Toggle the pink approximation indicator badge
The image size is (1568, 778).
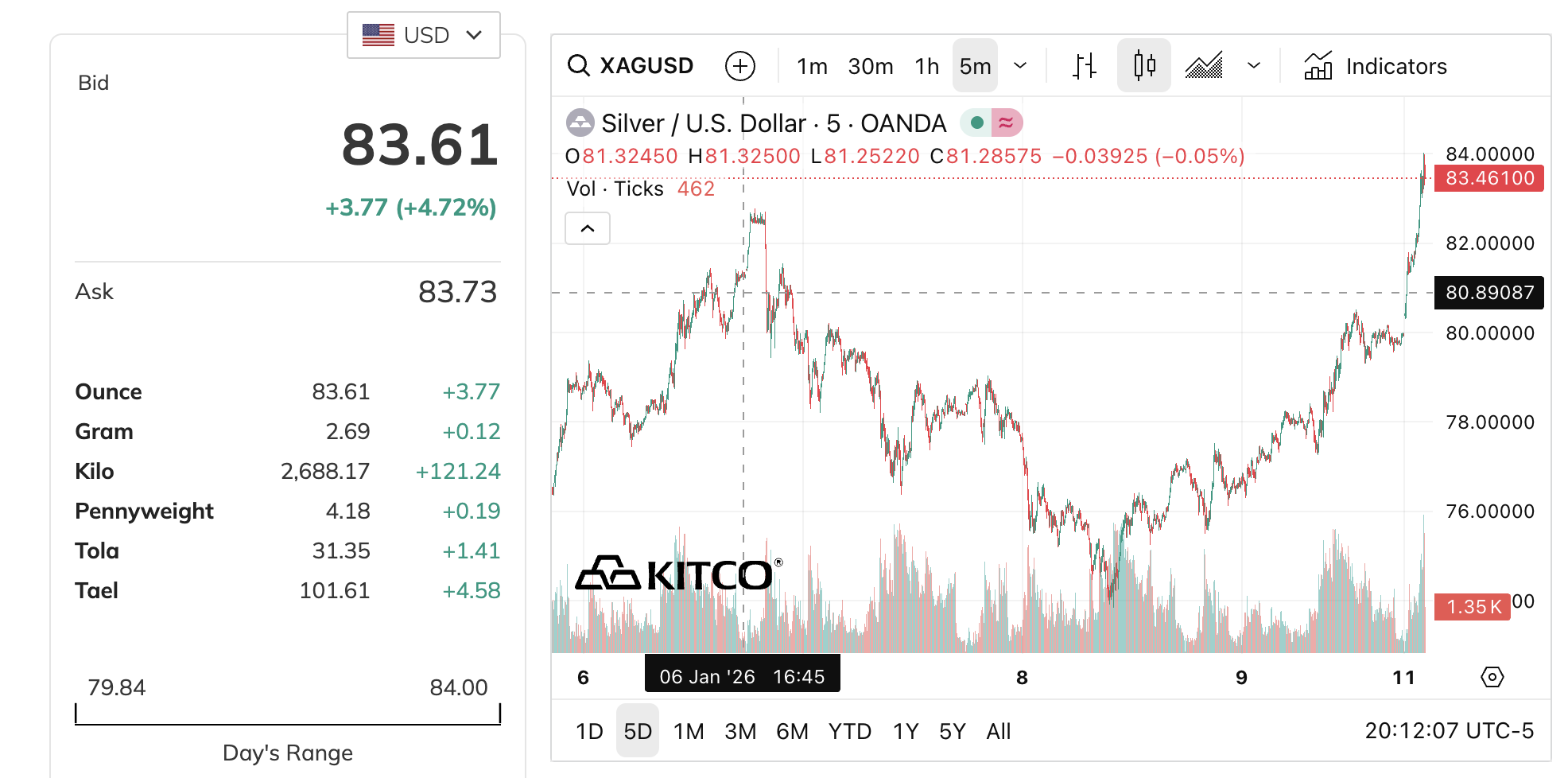pos(1007,123)
